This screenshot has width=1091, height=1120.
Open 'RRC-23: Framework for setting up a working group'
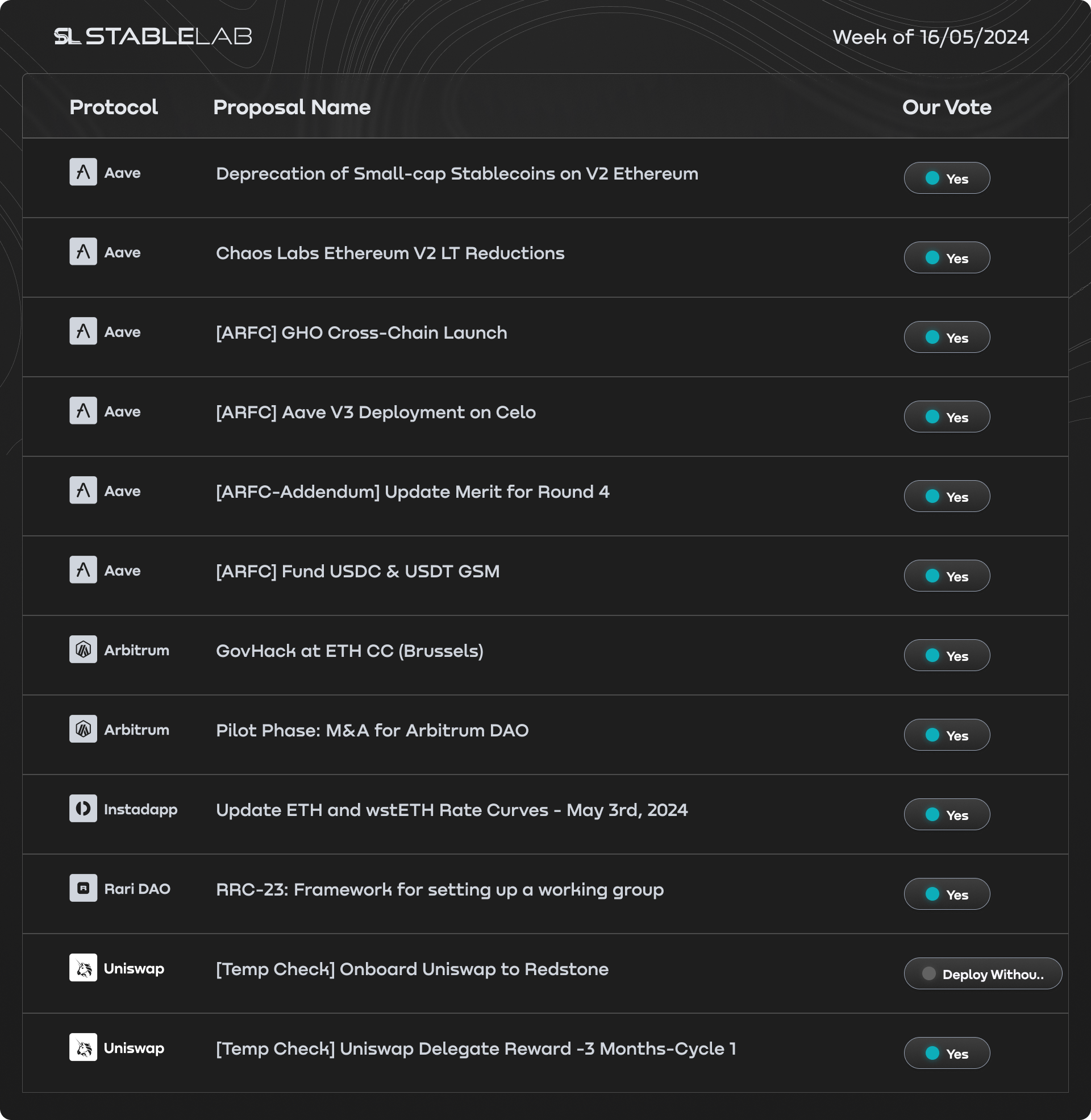click(439, 890)
